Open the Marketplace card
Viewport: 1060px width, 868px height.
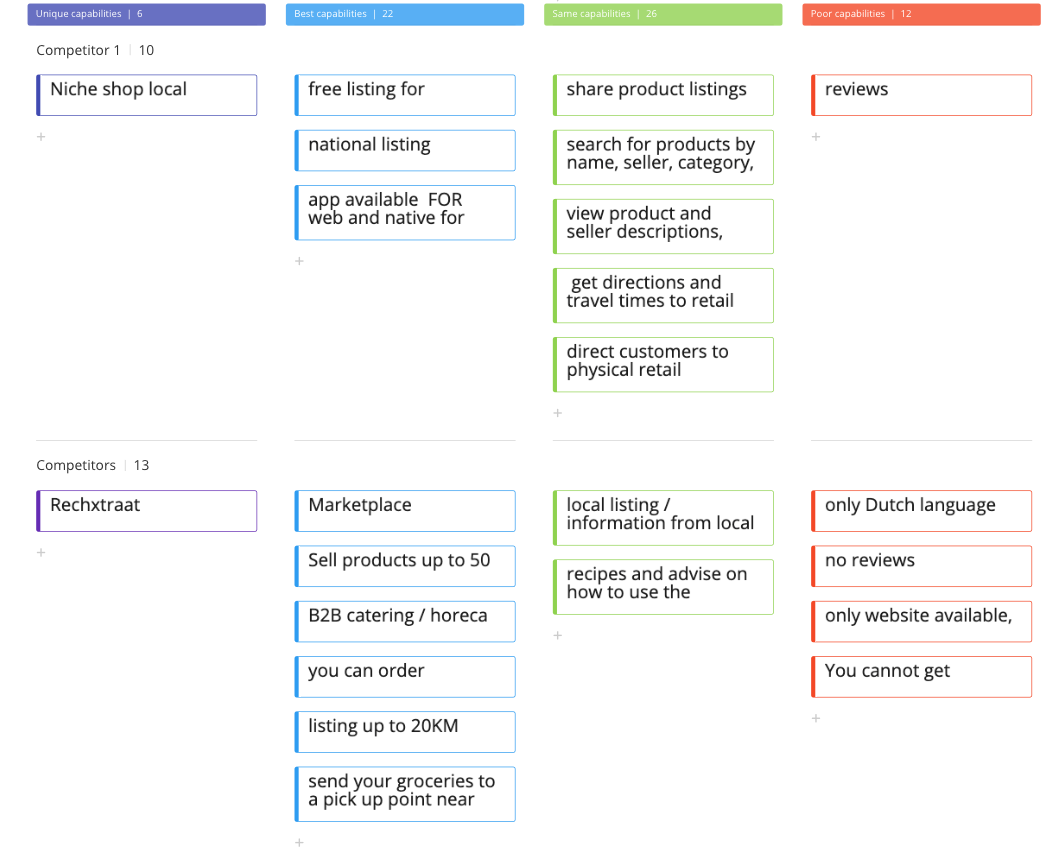click(x=405, y=511)
